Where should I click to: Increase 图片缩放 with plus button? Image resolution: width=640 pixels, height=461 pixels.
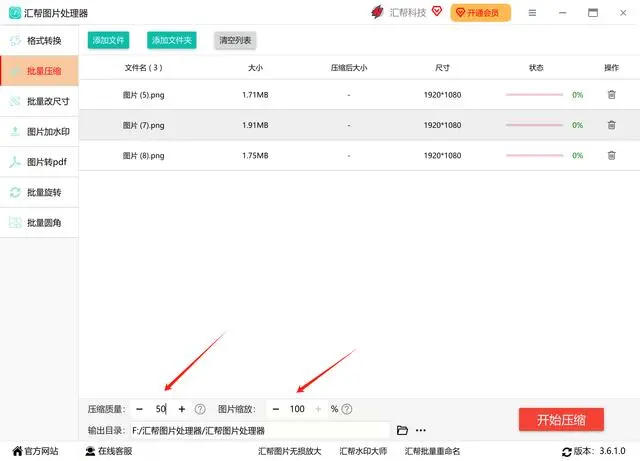[318, 409]
